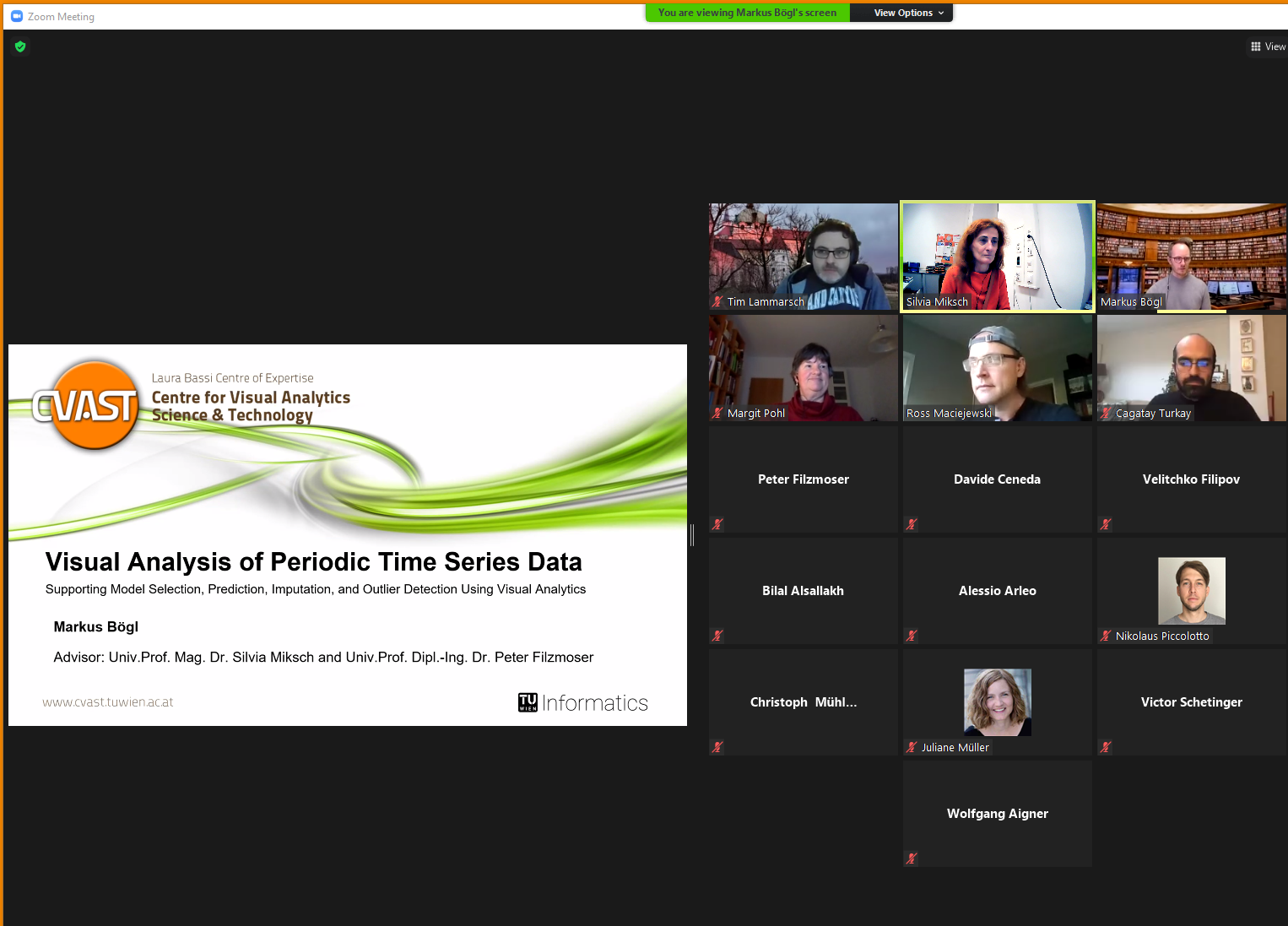Image resolution: width=1288 pixels, height=926 pixels.
Task: Click Tim Lammarsch's muted microphone icon
Action: pos(717,301)
